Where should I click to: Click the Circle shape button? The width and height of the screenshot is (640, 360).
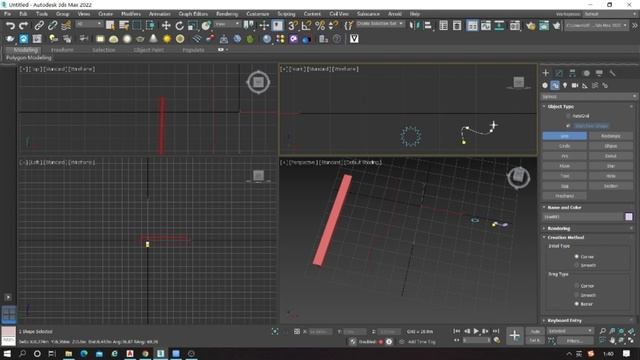click(564, 146)
